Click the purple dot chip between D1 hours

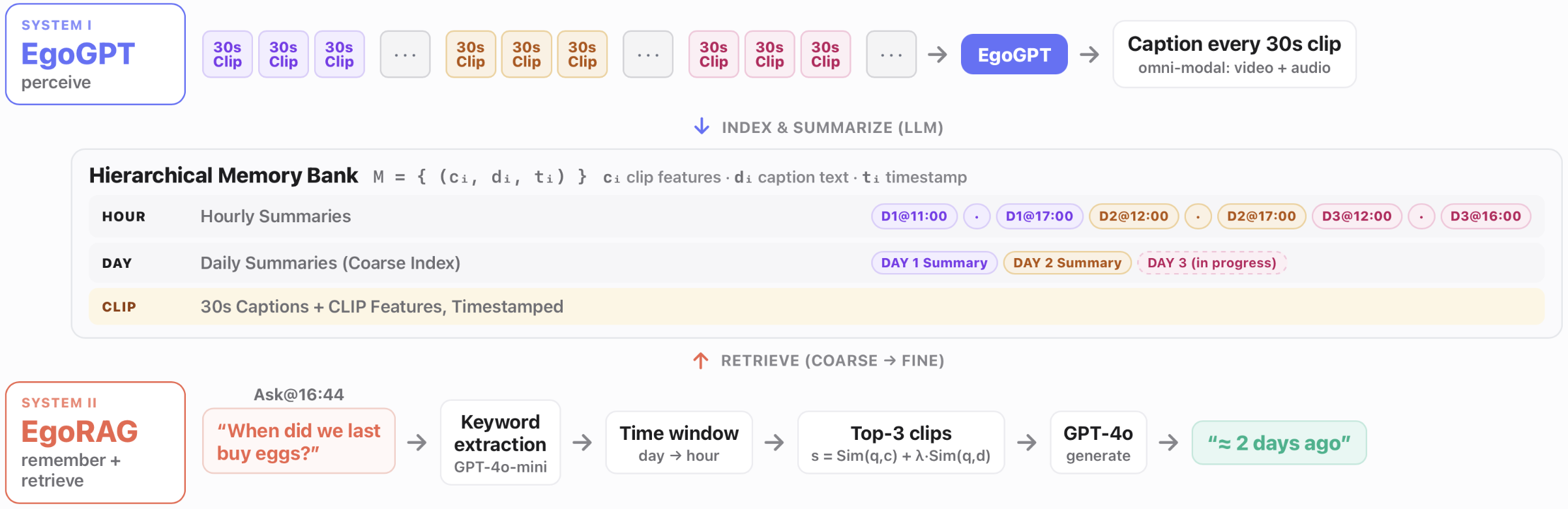pyautogui.click(x=977, y=216)
